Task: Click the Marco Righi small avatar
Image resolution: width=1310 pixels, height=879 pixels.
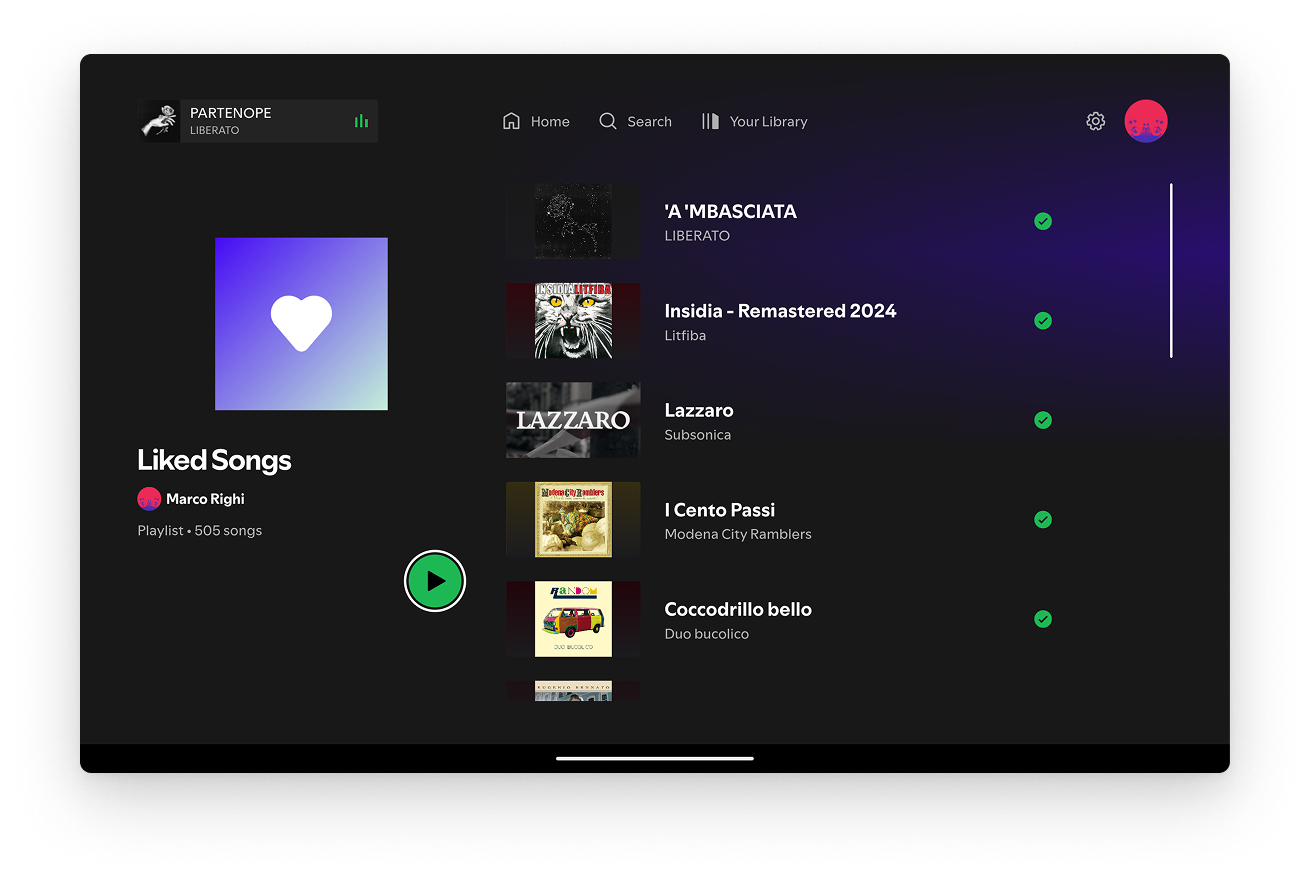Action: (149, 499)
